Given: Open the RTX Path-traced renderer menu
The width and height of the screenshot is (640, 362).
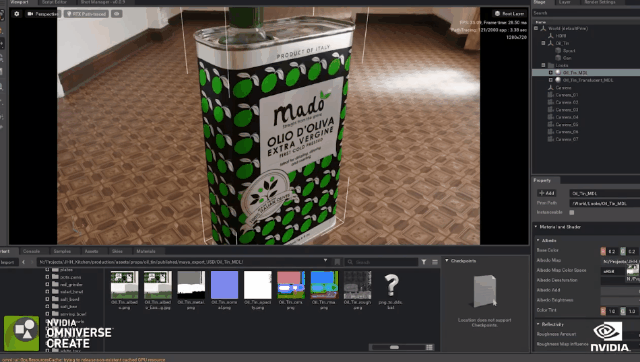Looking at the screenshot, I should (86, 14).
